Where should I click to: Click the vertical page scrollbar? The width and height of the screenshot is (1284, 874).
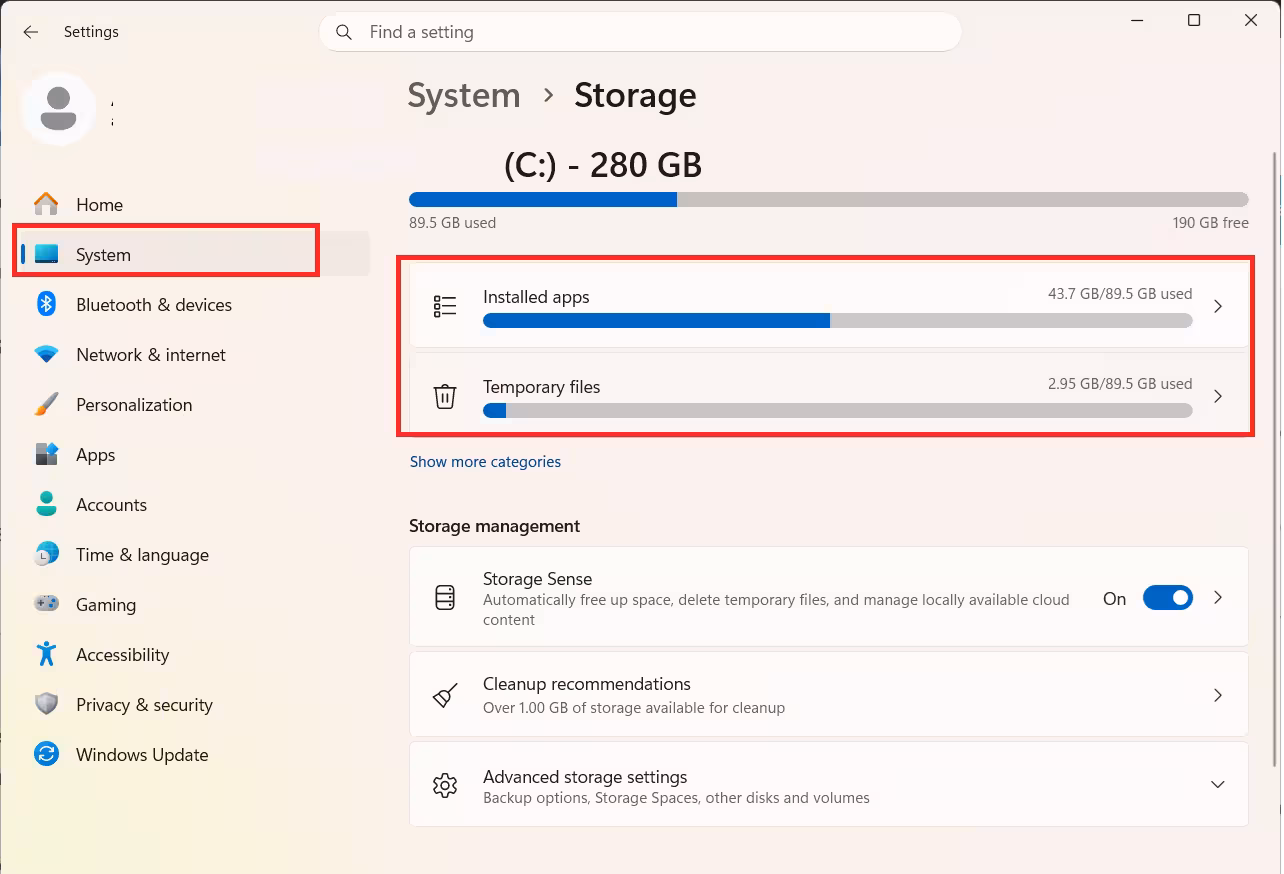pyautogui.click(x=1274, y=459)
